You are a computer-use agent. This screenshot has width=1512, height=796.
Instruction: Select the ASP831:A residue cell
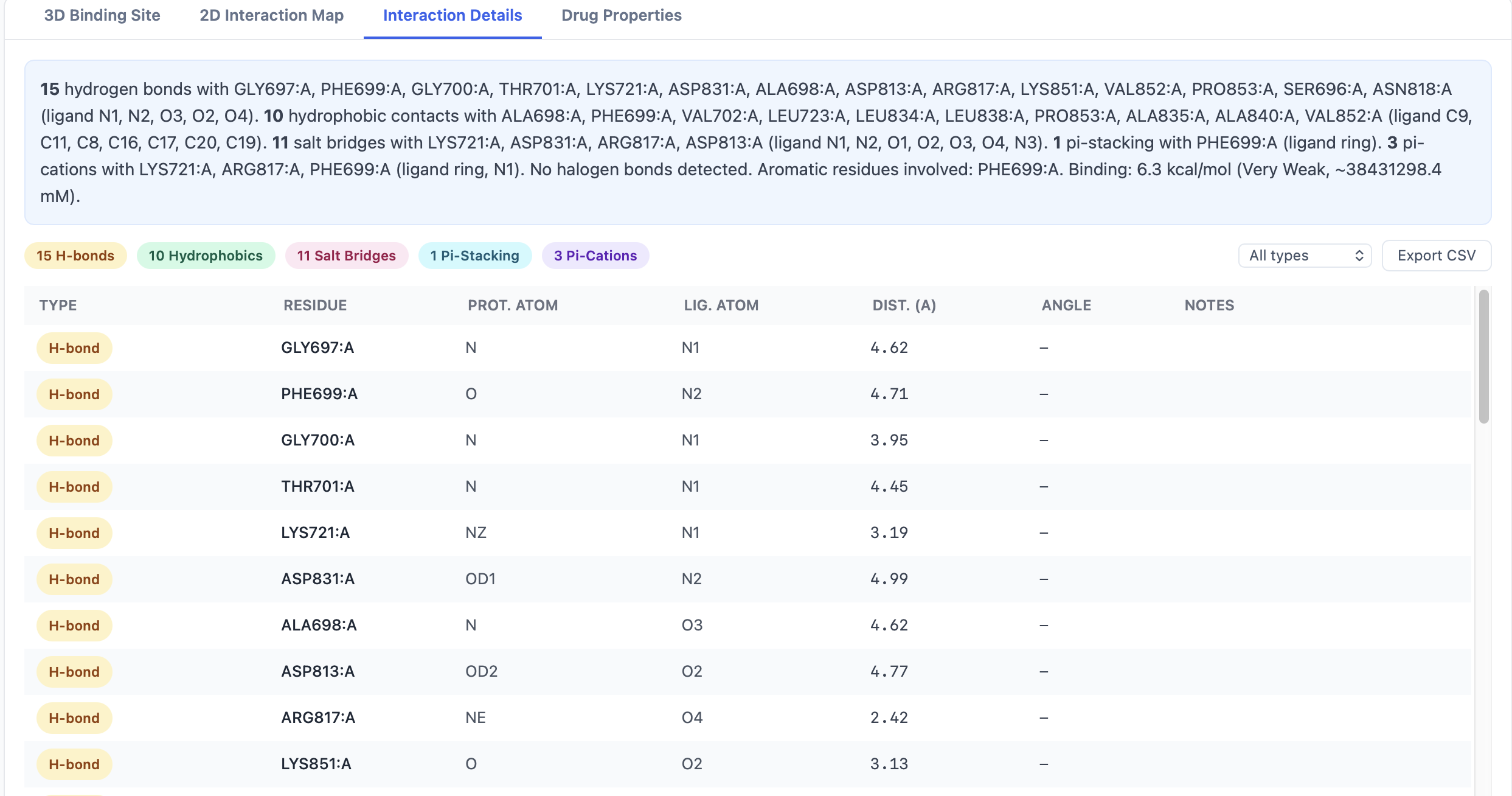pos(317,579)
